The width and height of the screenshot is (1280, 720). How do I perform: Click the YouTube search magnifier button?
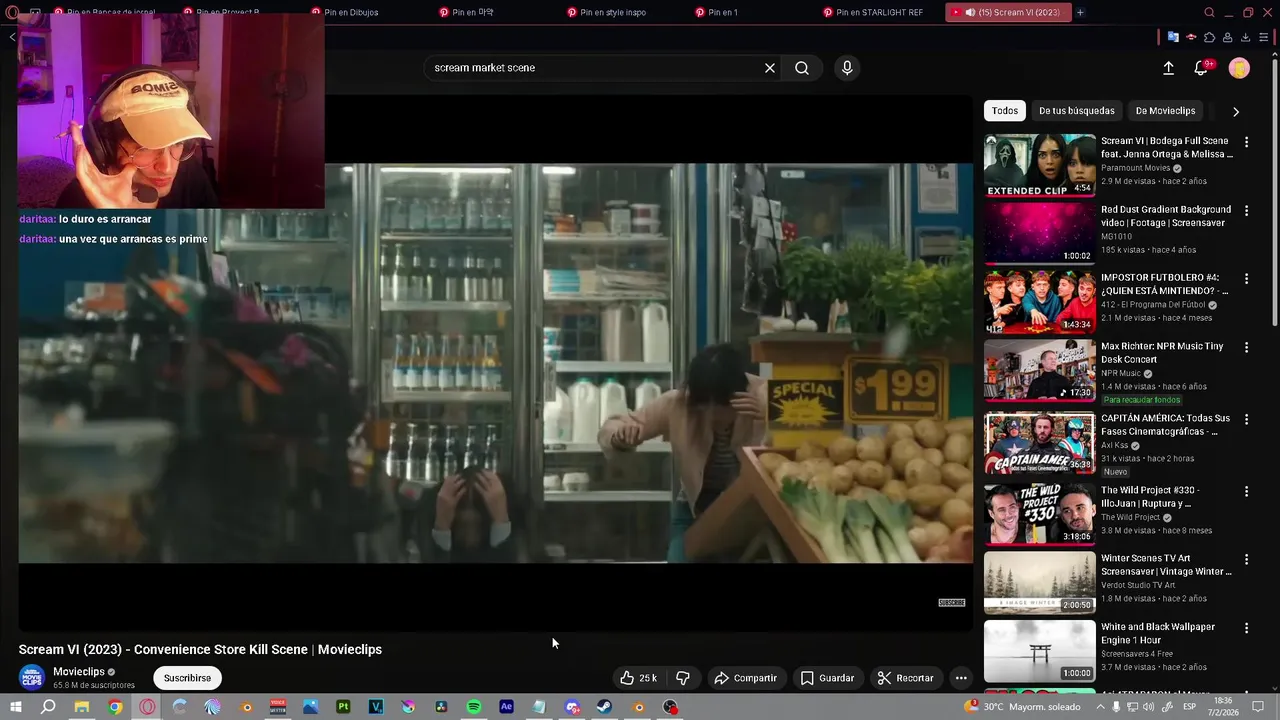802,68
